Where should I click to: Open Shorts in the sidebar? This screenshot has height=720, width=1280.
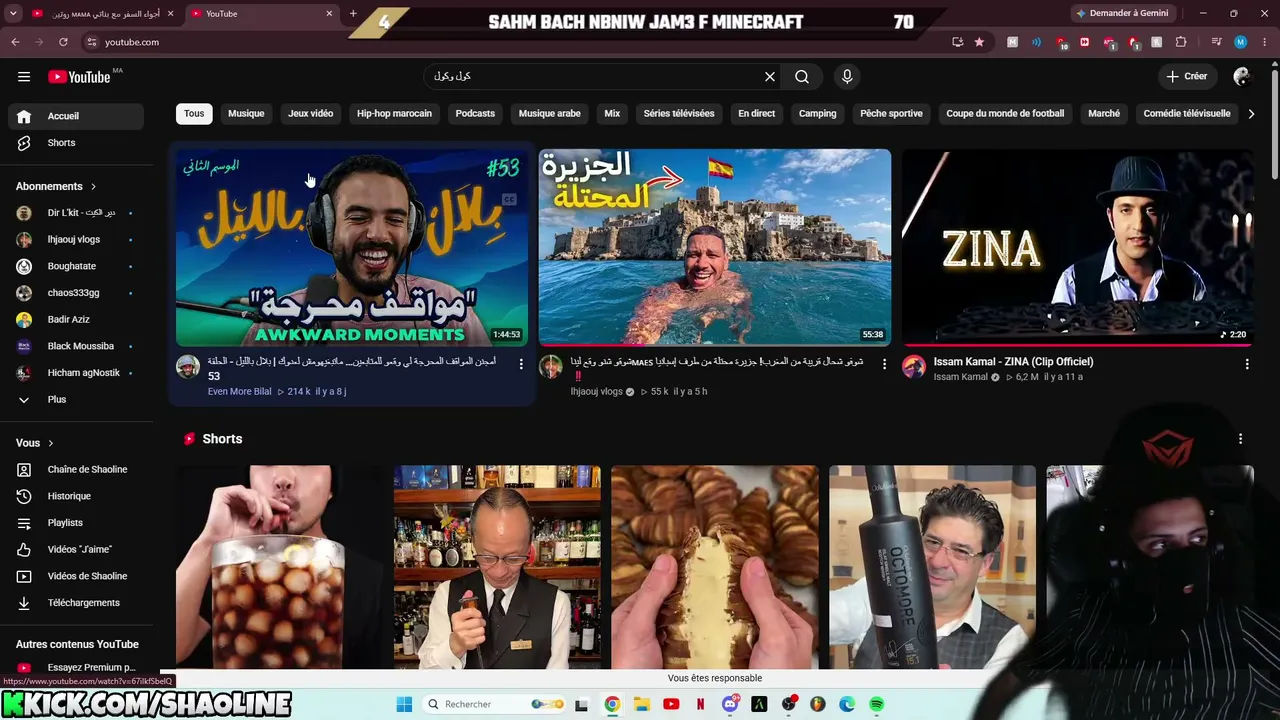[x=76, y=143]
